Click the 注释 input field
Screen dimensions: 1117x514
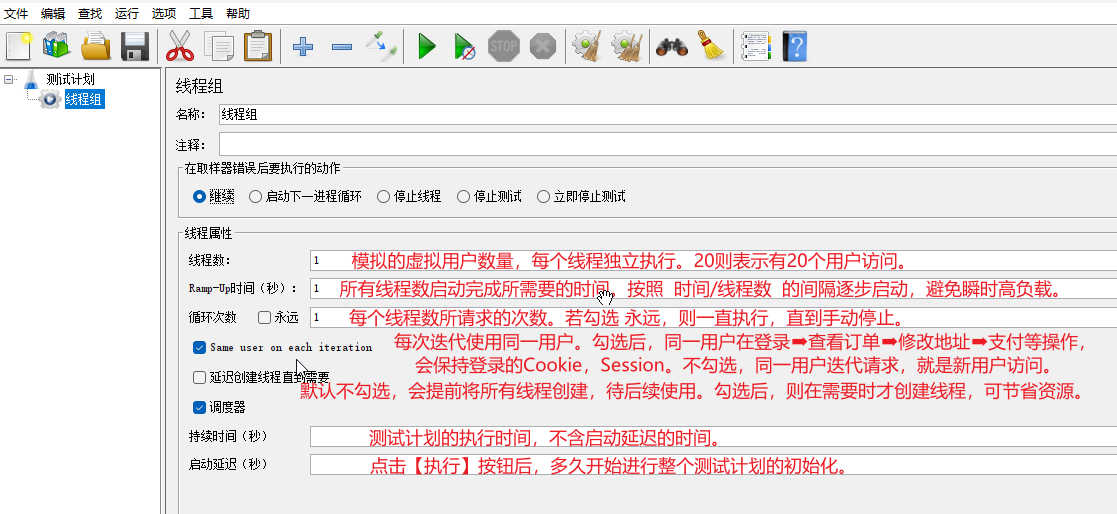click(667, 145)
